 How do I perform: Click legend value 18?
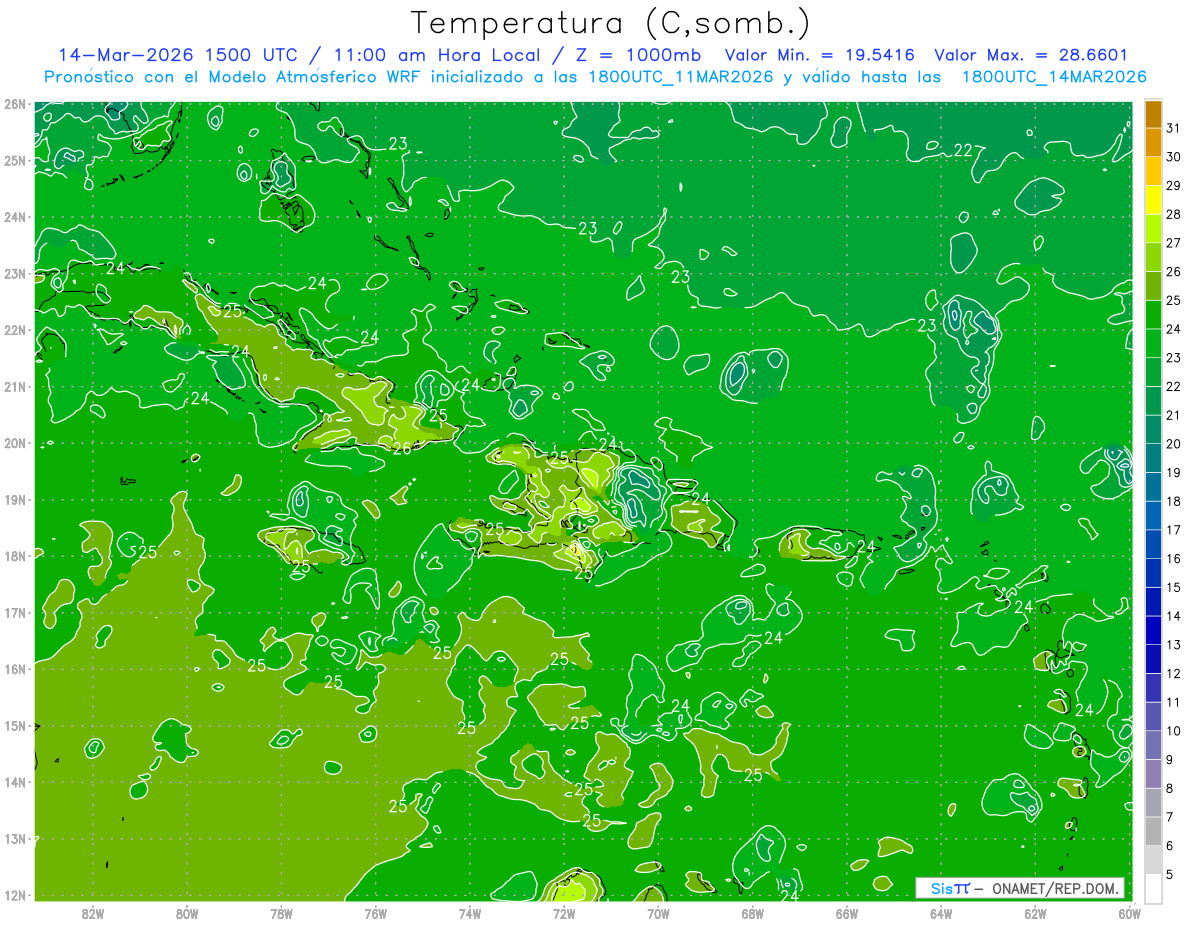pos(1173,501)
